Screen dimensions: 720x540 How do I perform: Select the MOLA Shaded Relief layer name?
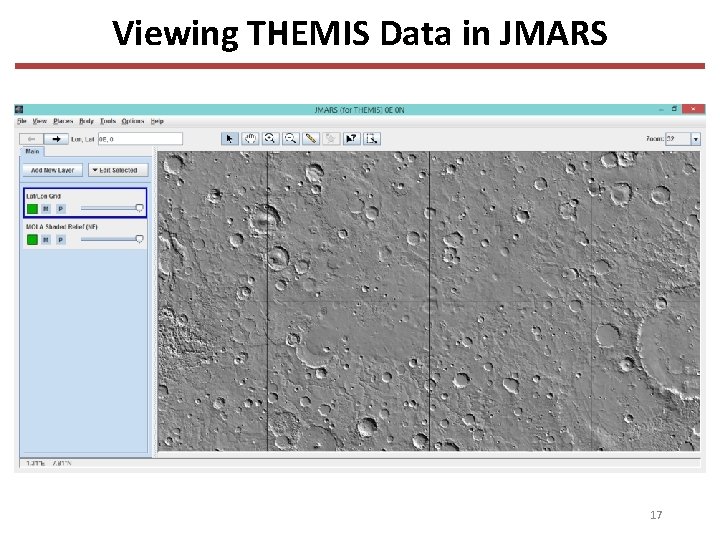pos(62,227)
